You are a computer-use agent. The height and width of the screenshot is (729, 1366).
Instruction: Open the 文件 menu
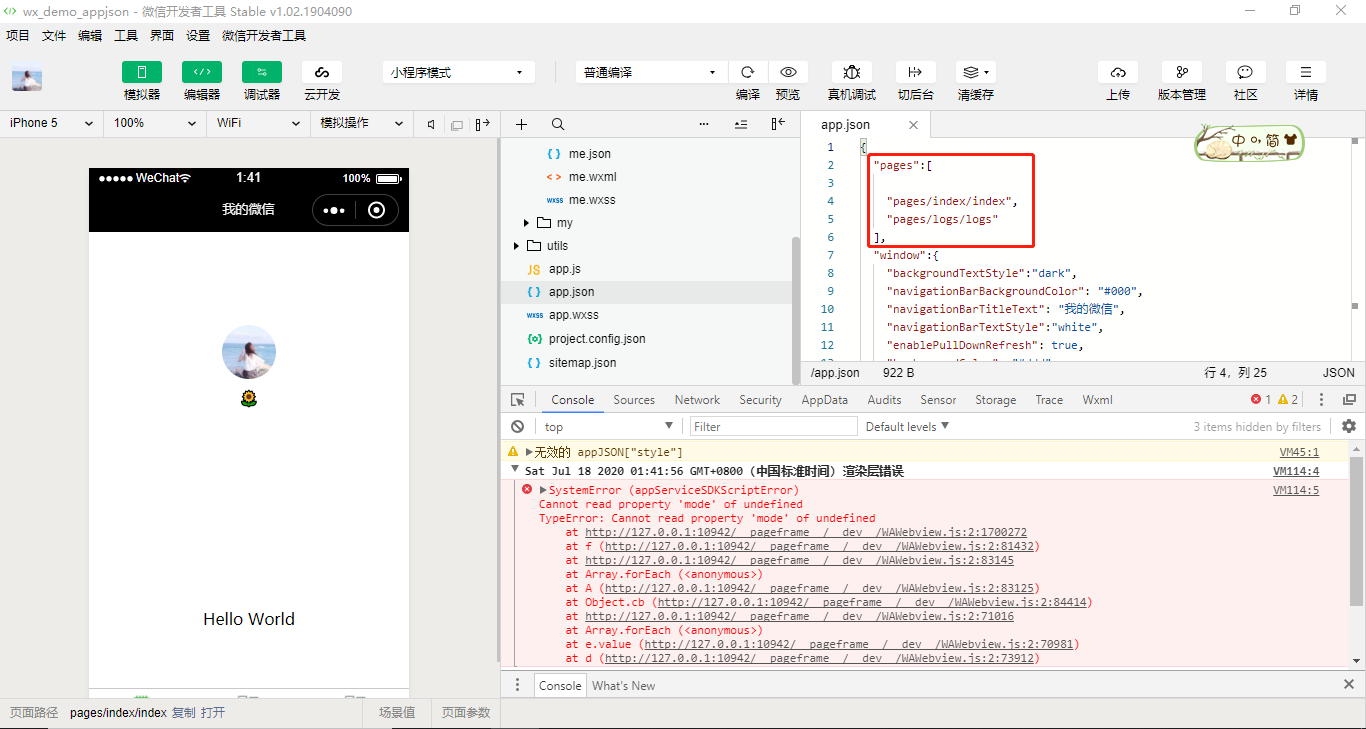tap(54, 36)
